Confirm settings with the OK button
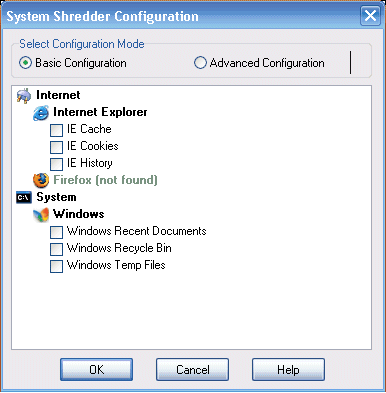Image resolution: width=386 pixels, height=393 pixels. tap(96, 369)
